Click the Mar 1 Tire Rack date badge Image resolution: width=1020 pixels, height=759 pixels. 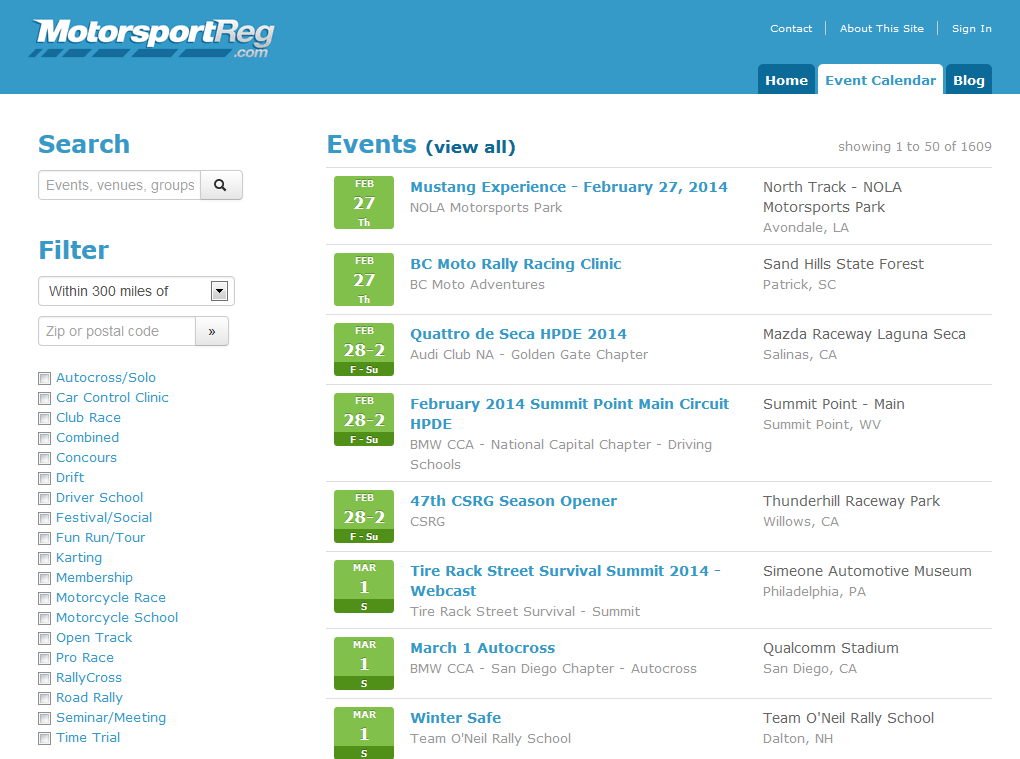coord(364,586)
